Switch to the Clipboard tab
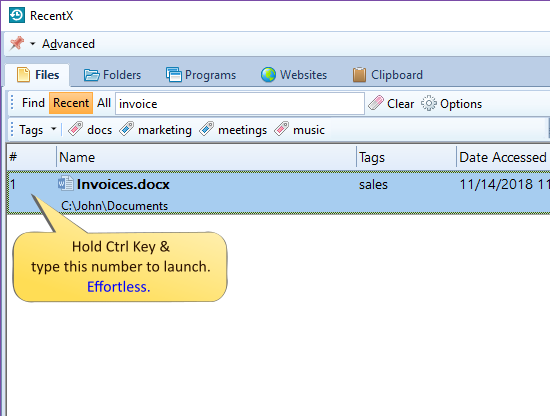Screen dimensions: 550x416 [388, 75]
